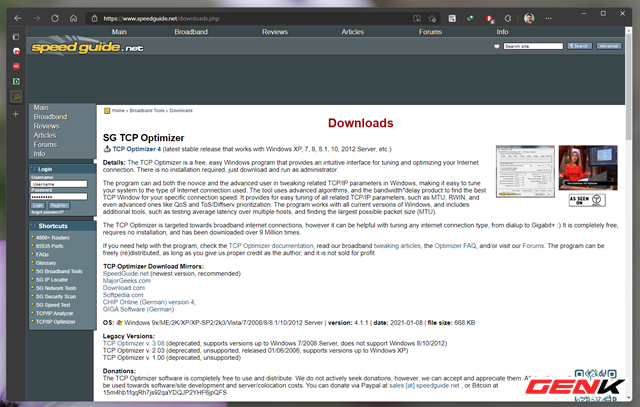Open the Articles top navigation menu
The image size is (640, 407).
pyautogui.click(x=353, y=32)
